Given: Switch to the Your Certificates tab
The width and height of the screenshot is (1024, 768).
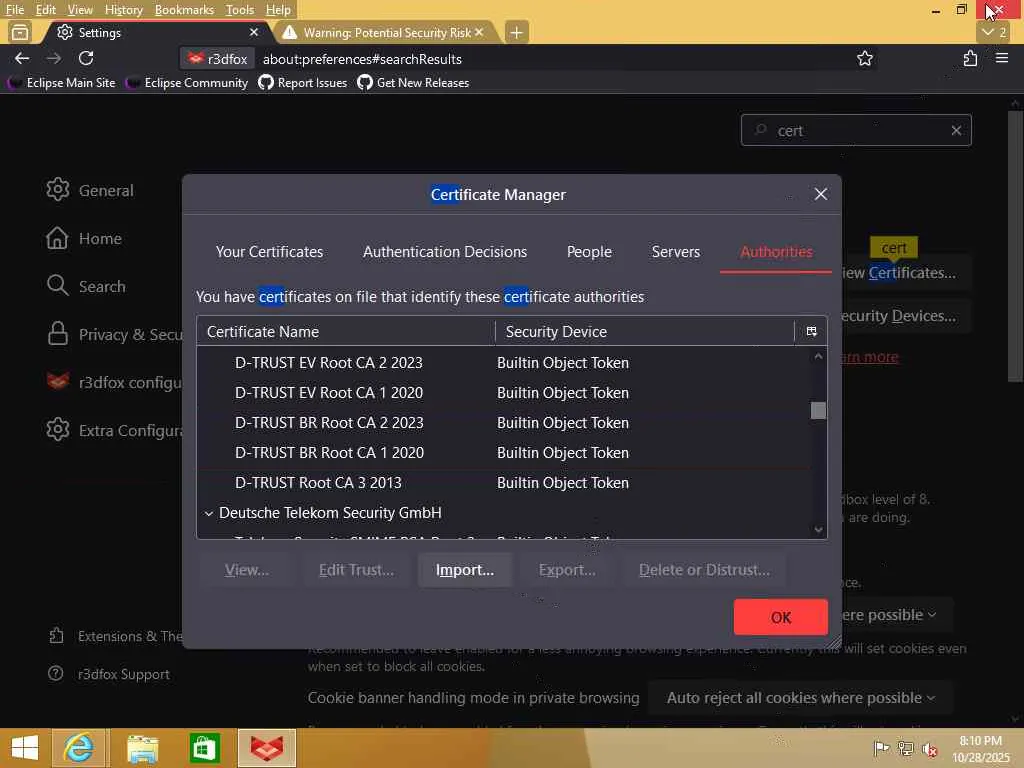Looking at the screenshot, I should click(269, 252).
